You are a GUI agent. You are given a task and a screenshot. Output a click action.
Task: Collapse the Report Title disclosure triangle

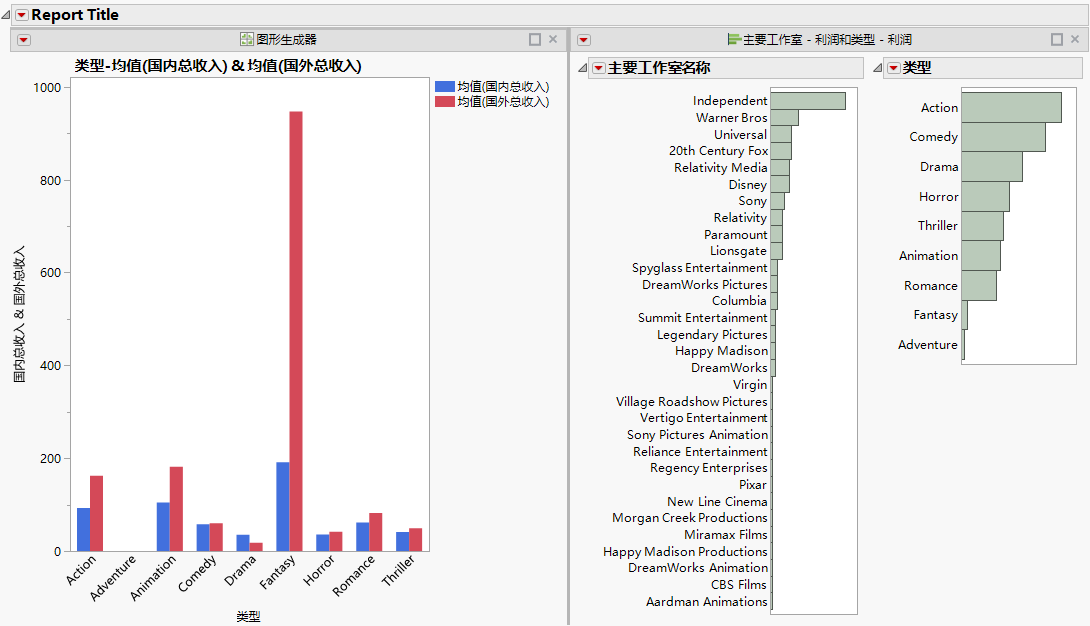6,15
